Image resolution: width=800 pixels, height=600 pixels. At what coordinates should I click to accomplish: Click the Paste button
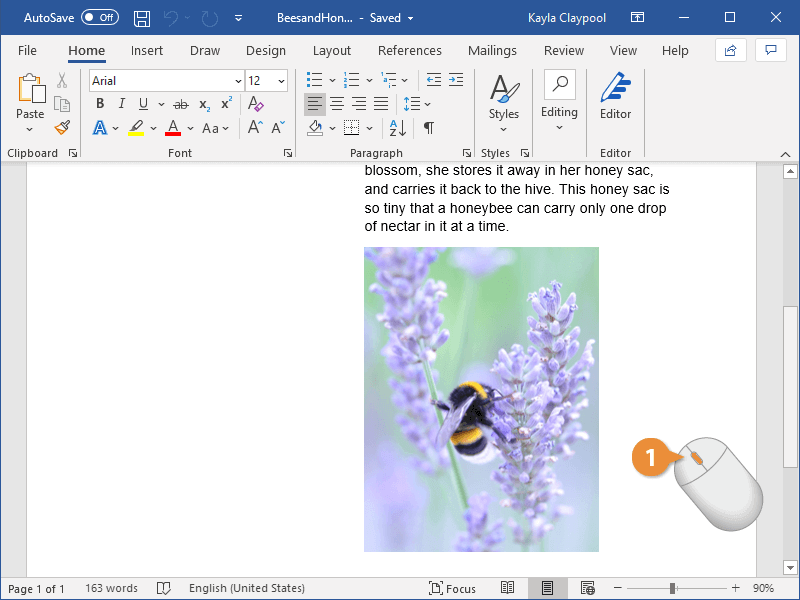click(x=30, y=100)
